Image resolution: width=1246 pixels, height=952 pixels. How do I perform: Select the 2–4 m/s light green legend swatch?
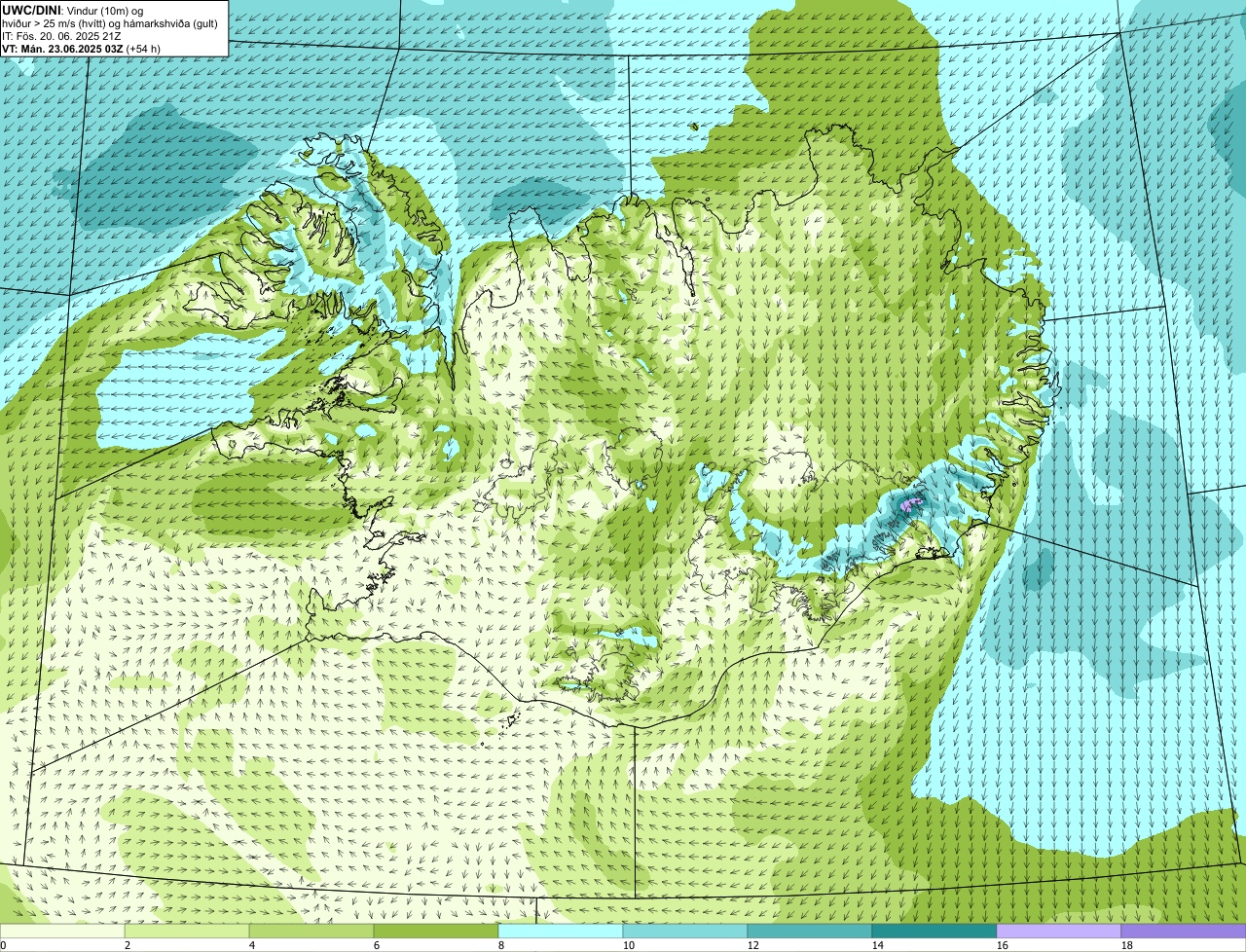(x=187, y=931)
